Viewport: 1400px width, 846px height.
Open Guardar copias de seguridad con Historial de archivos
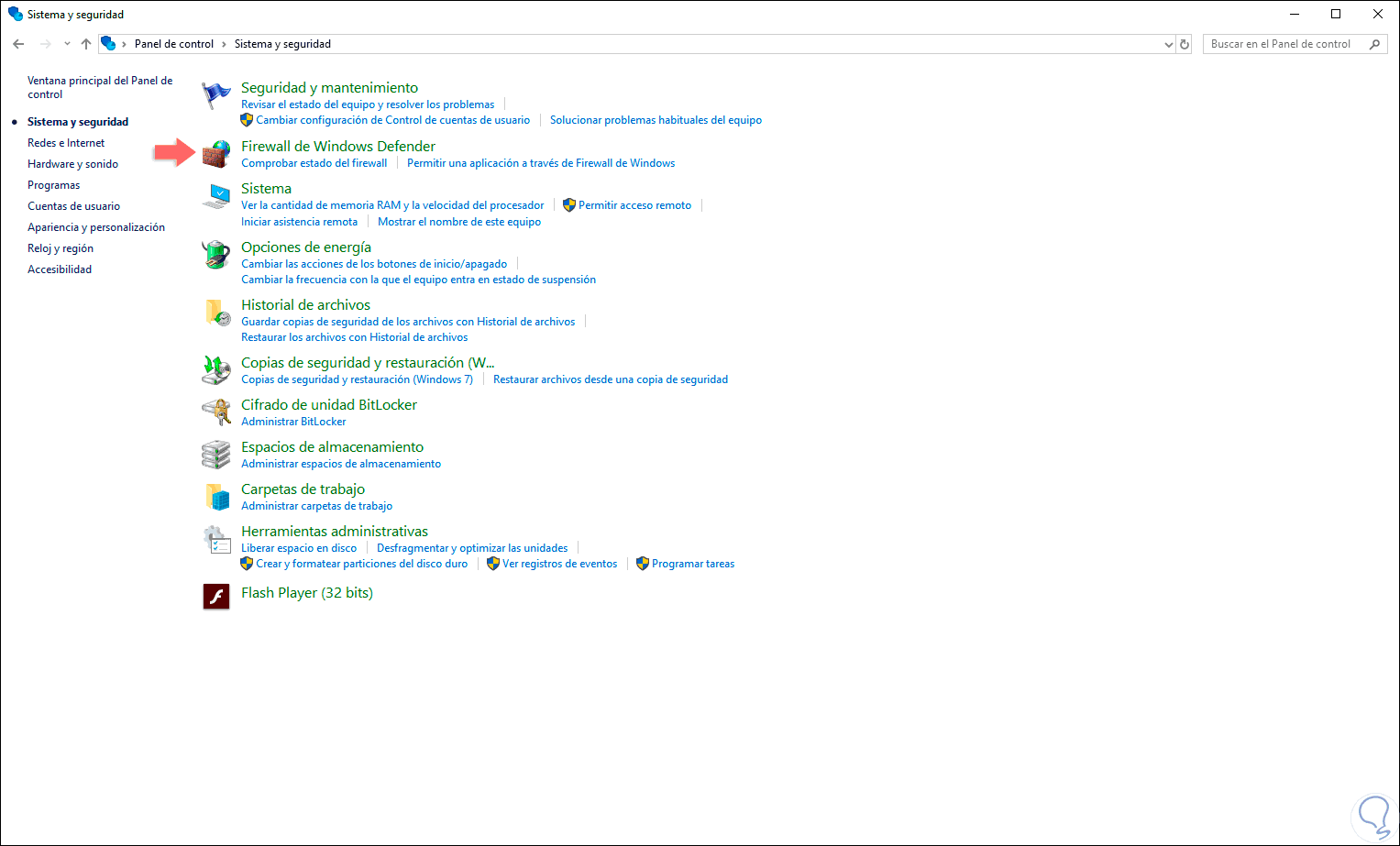[x=408, y=322]
